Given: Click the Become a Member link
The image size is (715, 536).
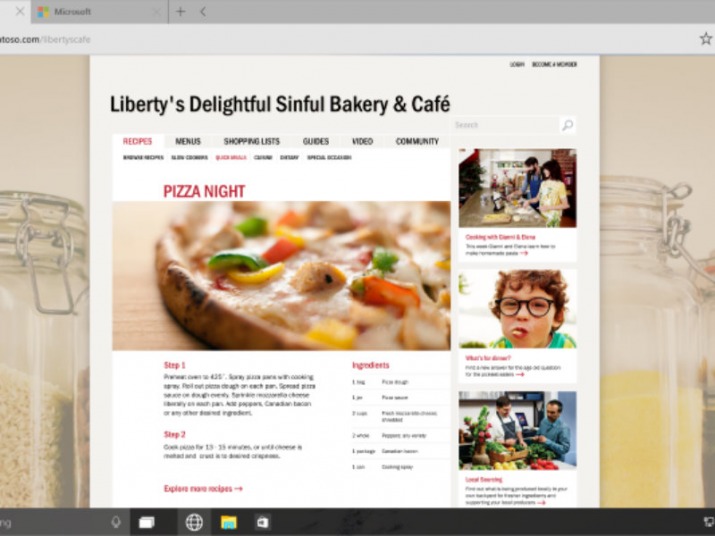Looking at the screenshot, I should 554,64.
